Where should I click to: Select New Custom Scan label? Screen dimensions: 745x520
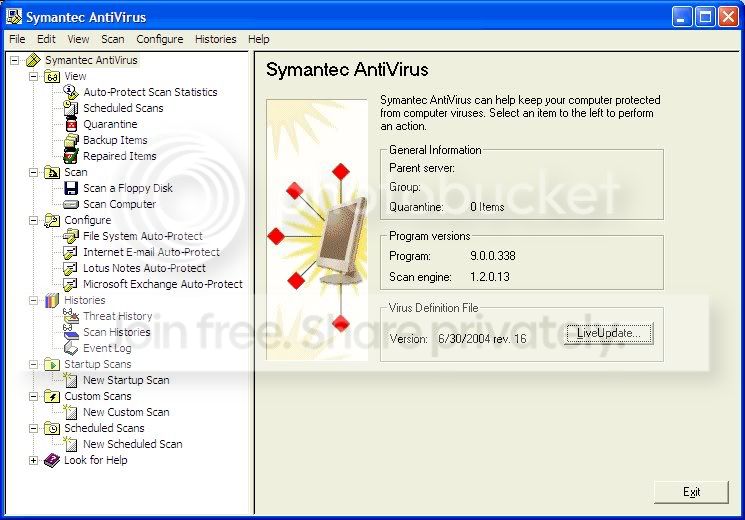point(126,412)
